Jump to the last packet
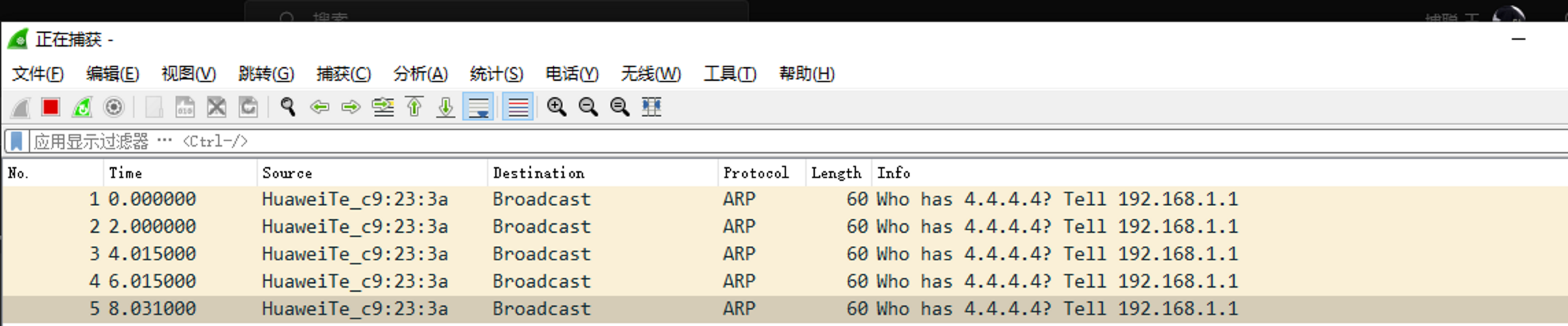The image size is (1568, 326). click(446, 108)
